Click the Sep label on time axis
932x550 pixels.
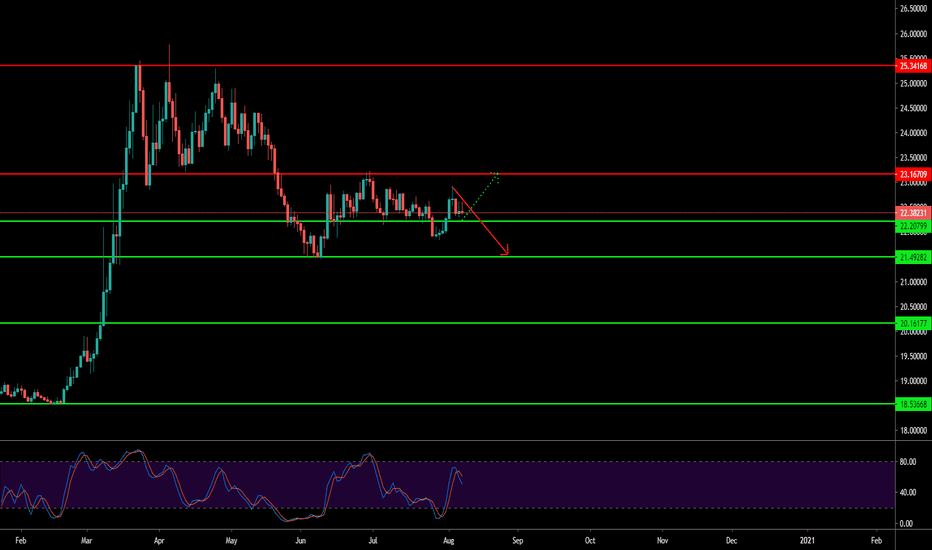[x=518, y=540]
